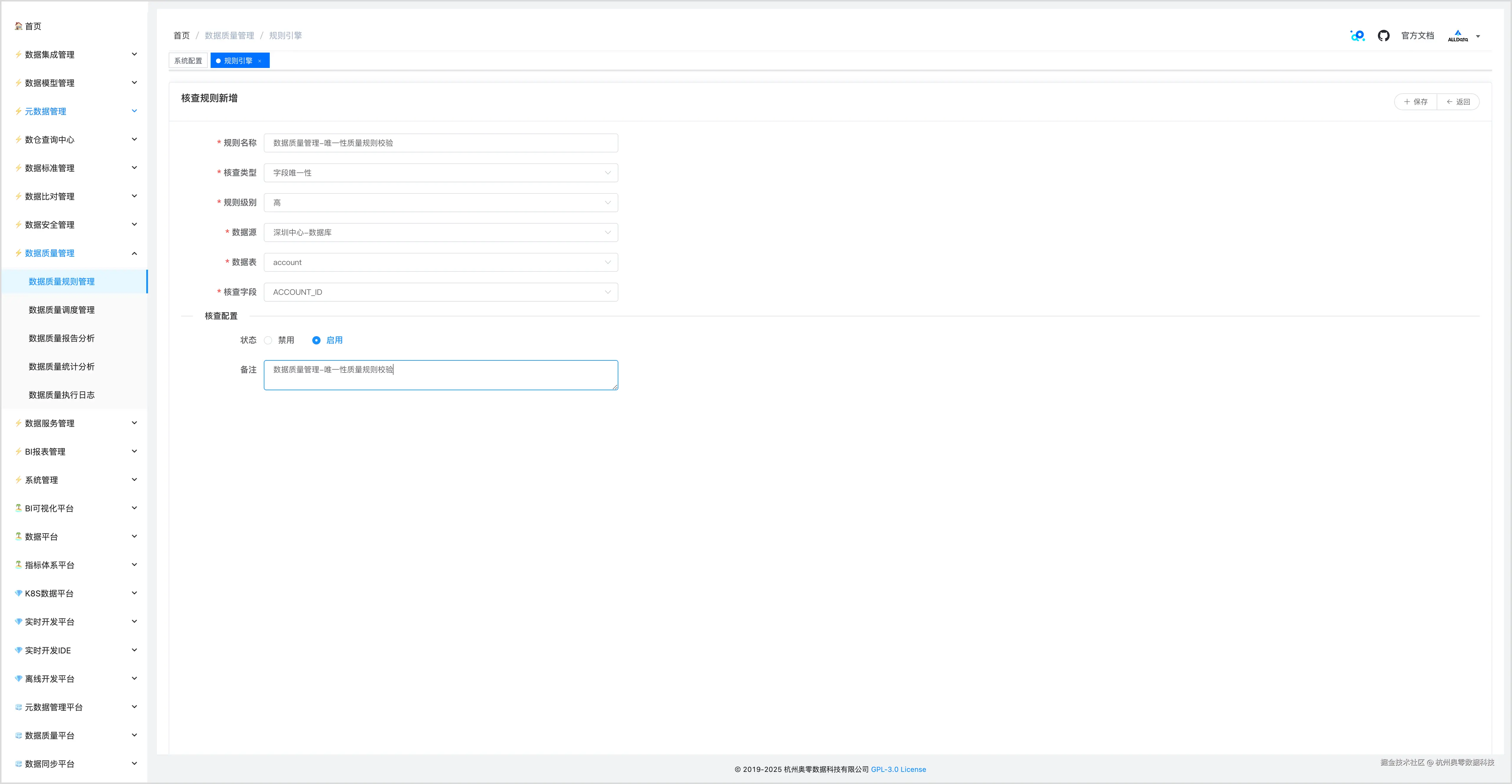Viewport: 1512px width, 784px height.
Task: Click the icon beside 数据质量平台
Action: (19, 735)
